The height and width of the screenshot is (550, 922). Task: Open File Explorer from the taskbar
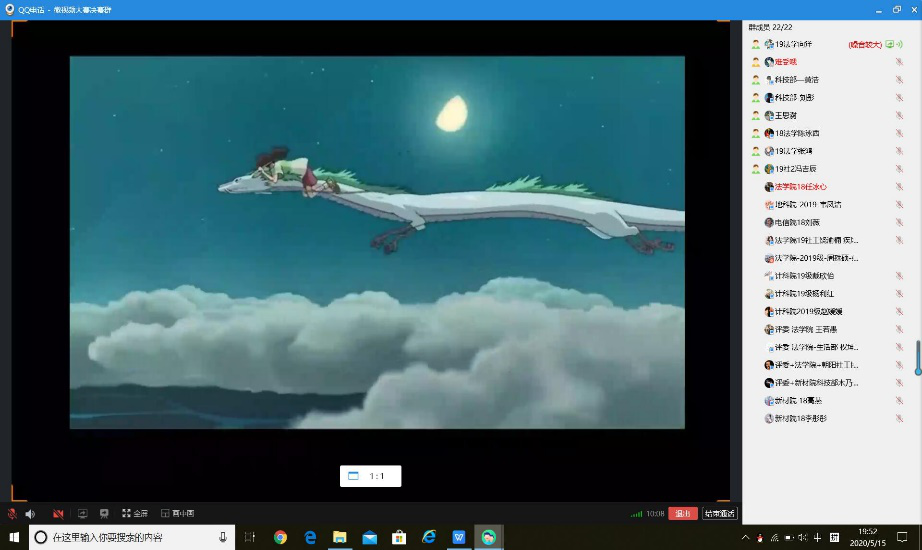[x=340, y=537]
